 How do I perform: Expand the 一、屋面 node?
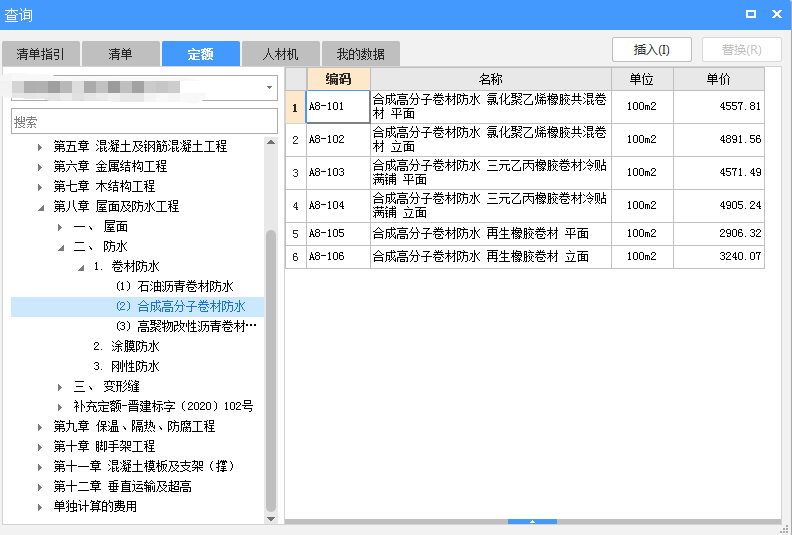[x=60, y=227]
